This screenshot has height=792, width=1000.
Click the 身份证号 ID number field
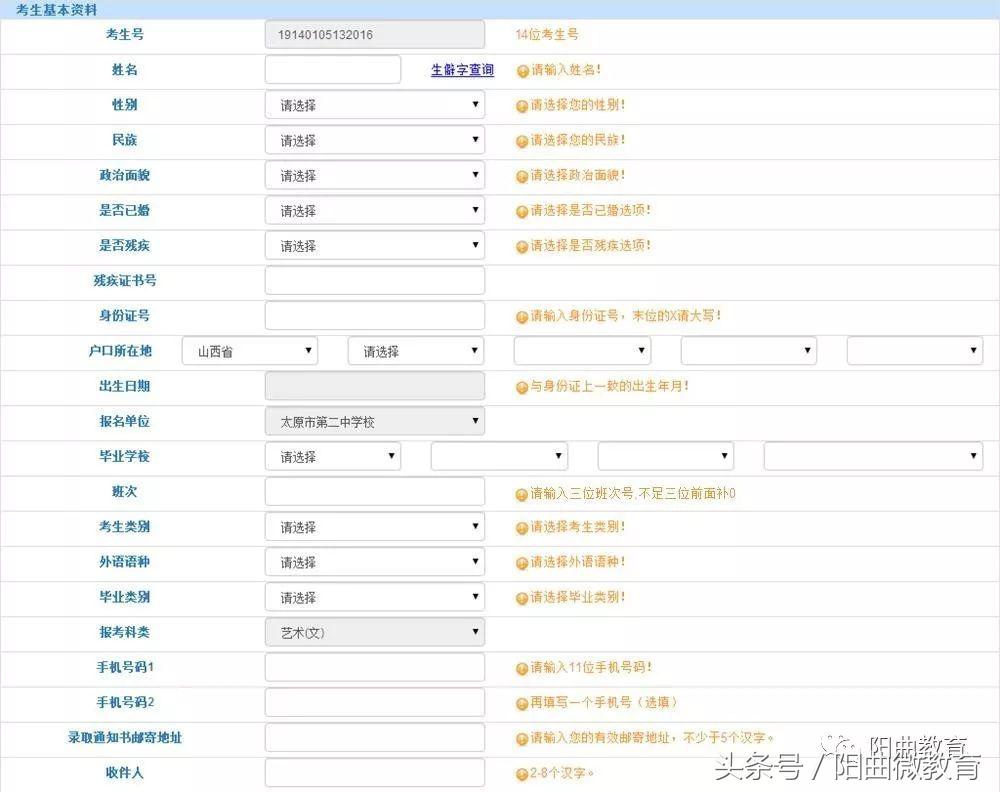pos(374,315)
